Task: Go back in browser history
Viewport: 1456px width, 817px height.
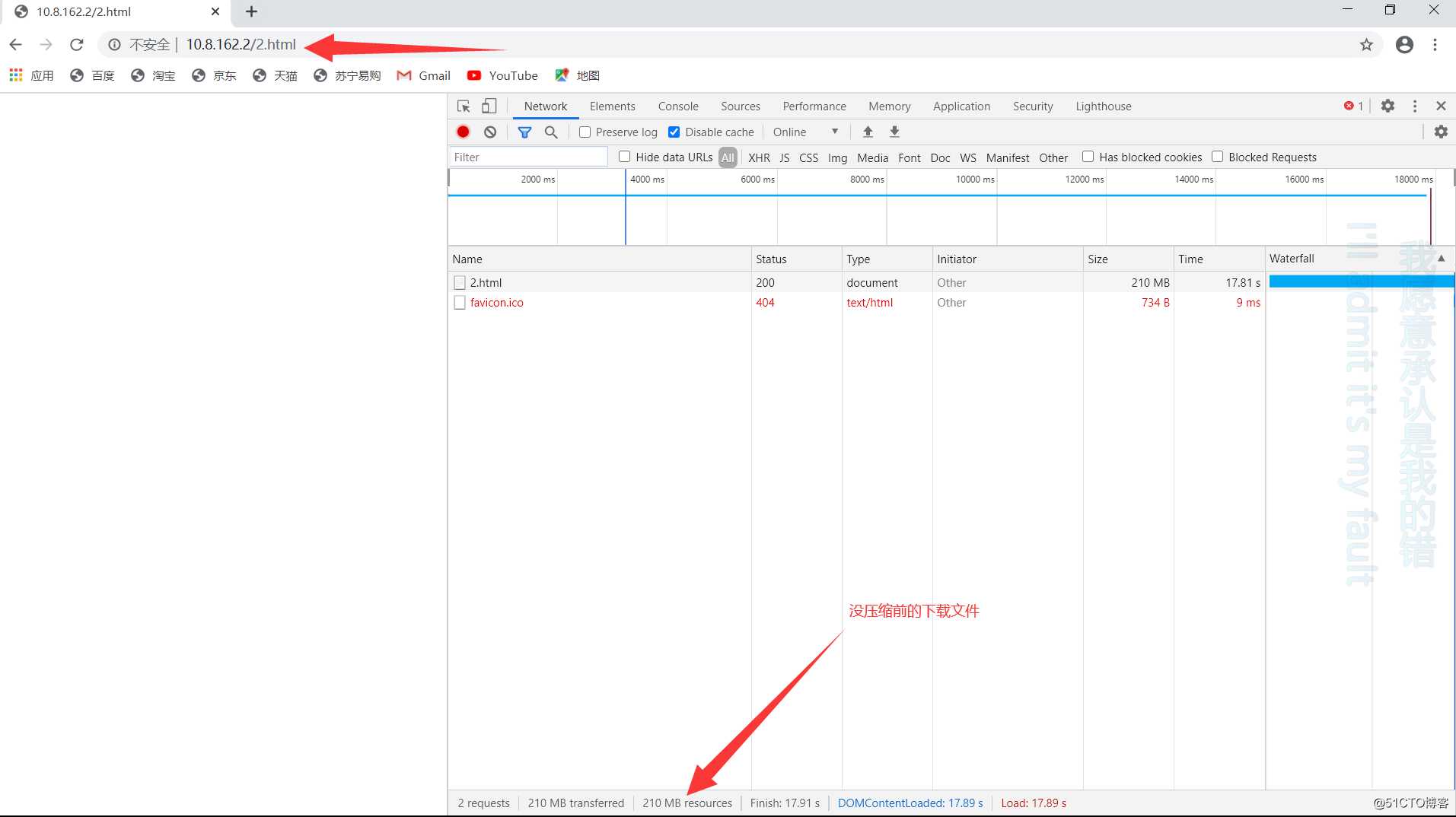Action: (x=15, y=44)
